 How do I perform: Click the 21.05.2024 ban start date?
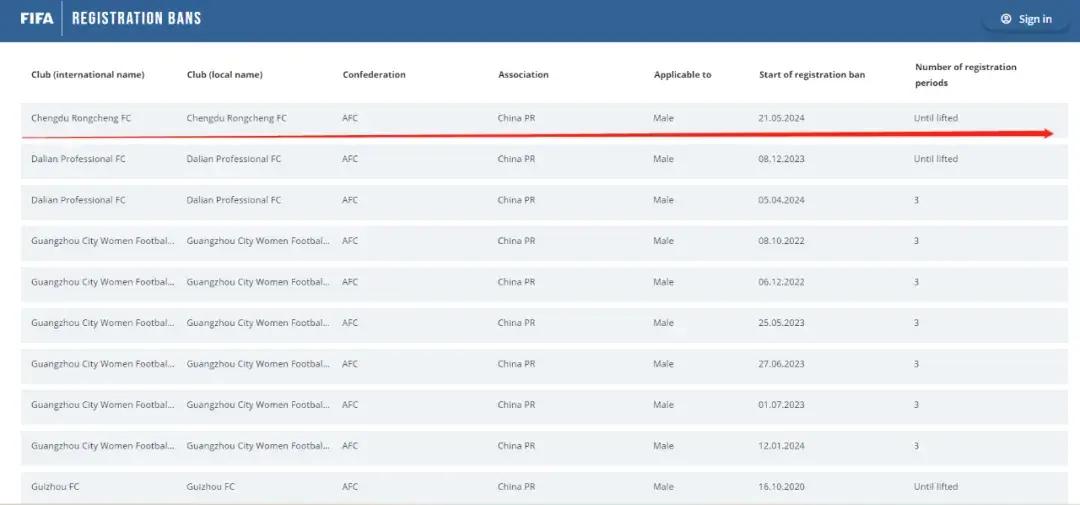[x=781, y=118]
